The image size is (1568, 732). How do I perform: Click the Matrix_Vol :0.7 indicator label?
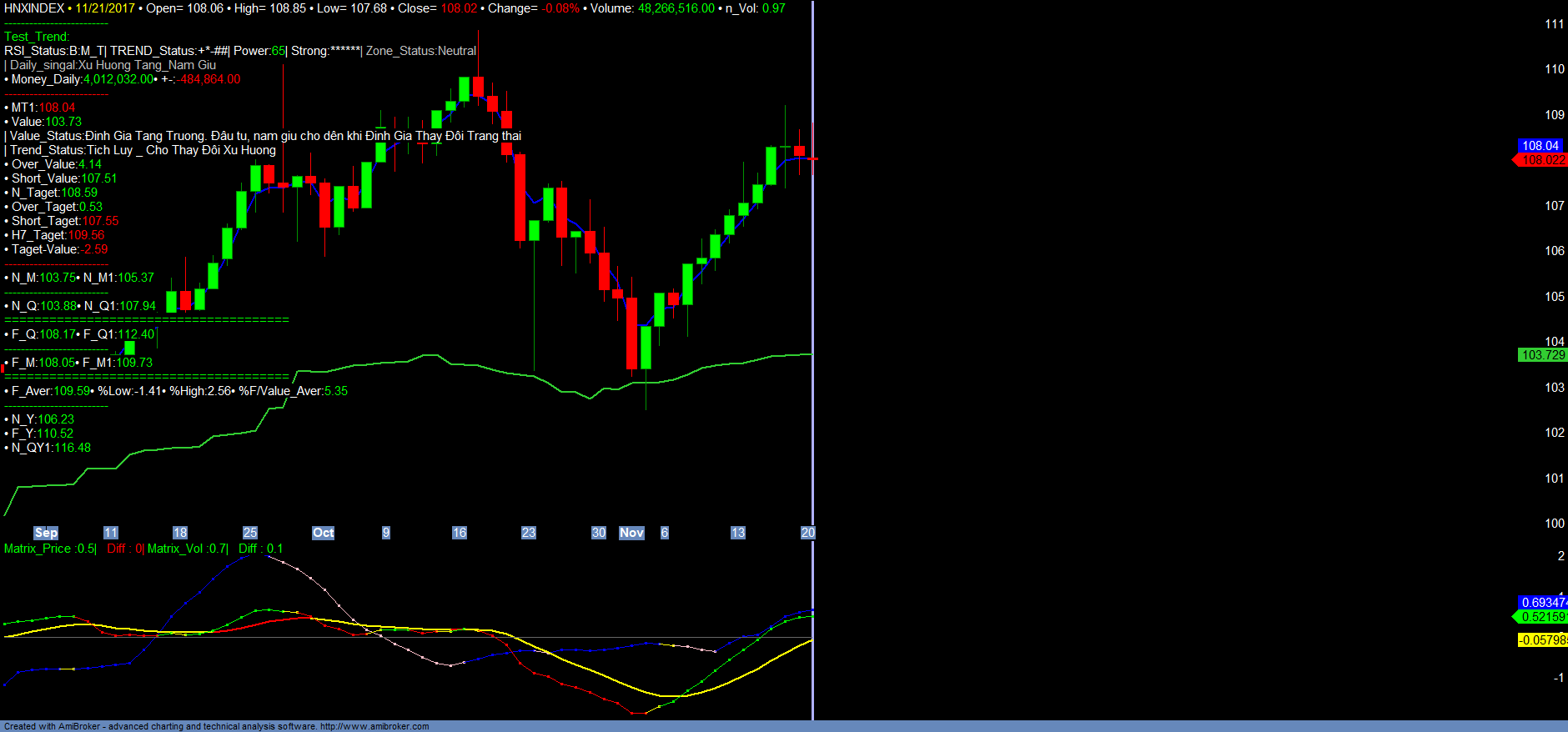coord(187,549)
